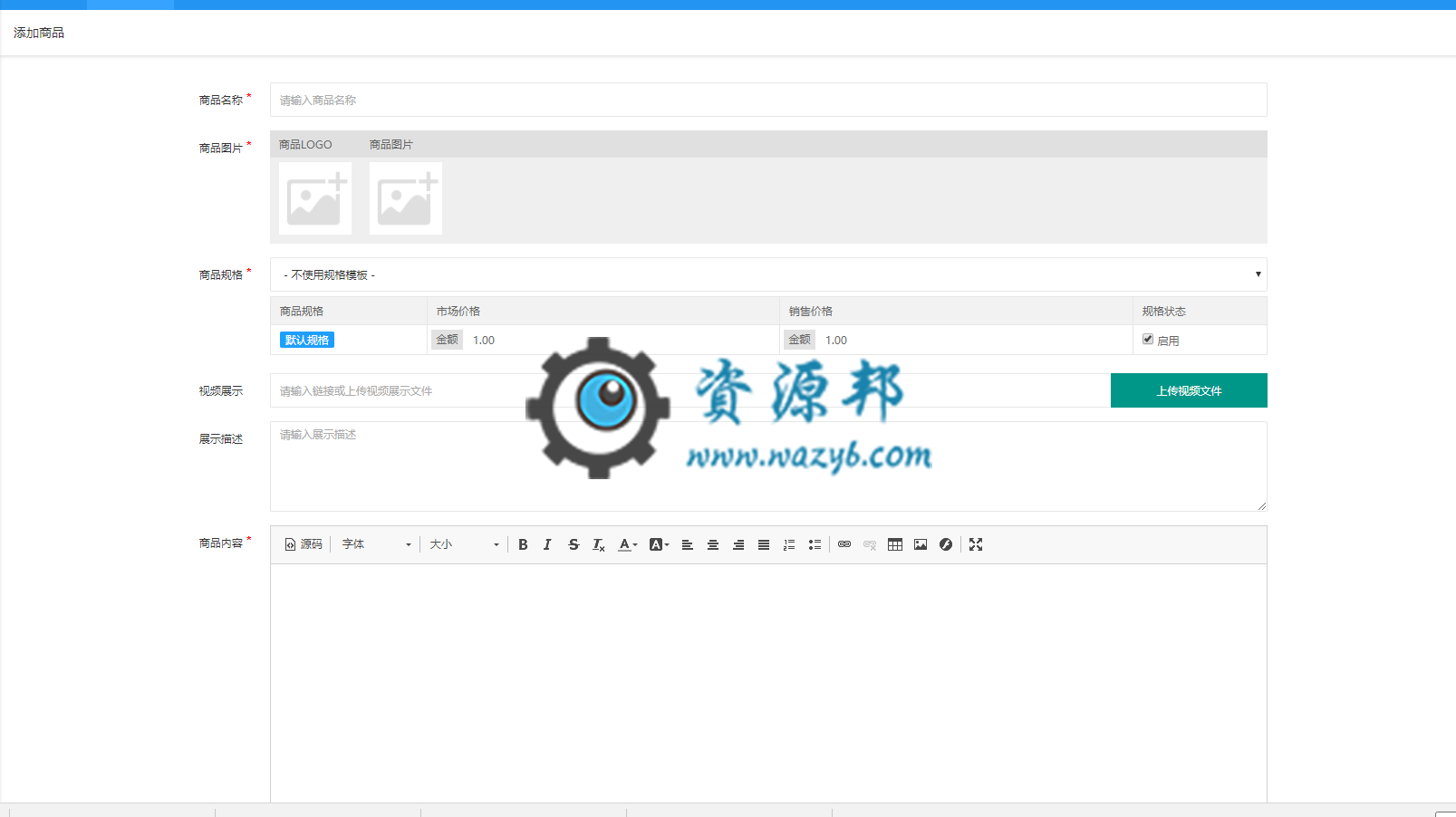This screenshot has height=817, width=1456.
Task: Upload a 商品图片 image via placeholder
Action: point(406,198)
